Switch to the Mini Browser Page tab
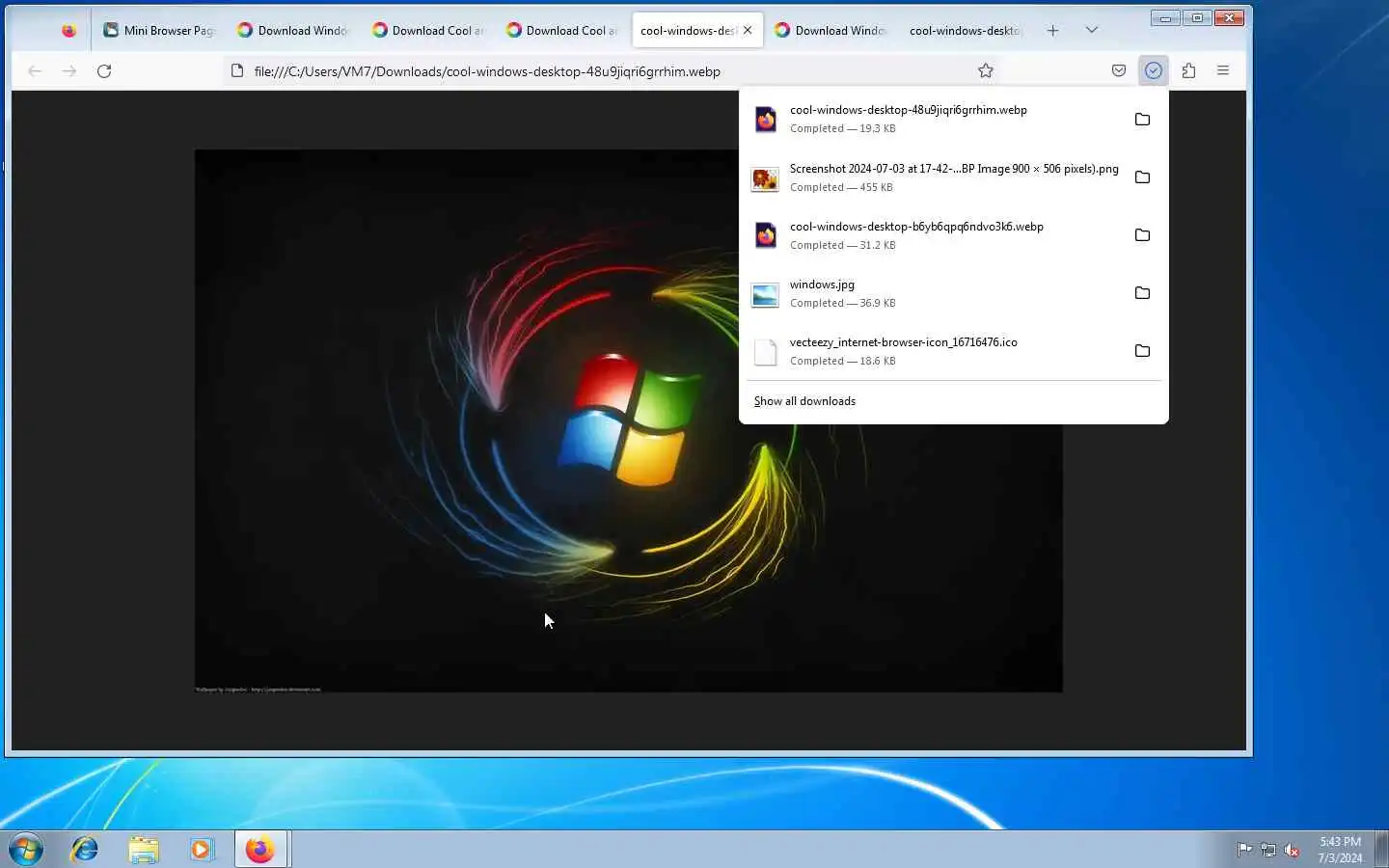 click(160, 30)
